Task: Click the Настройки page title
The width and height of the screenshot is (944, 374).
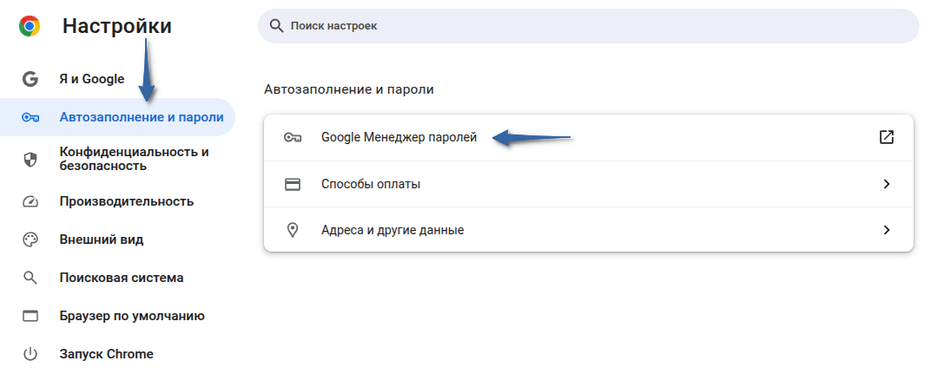Action: click(117, 26)
